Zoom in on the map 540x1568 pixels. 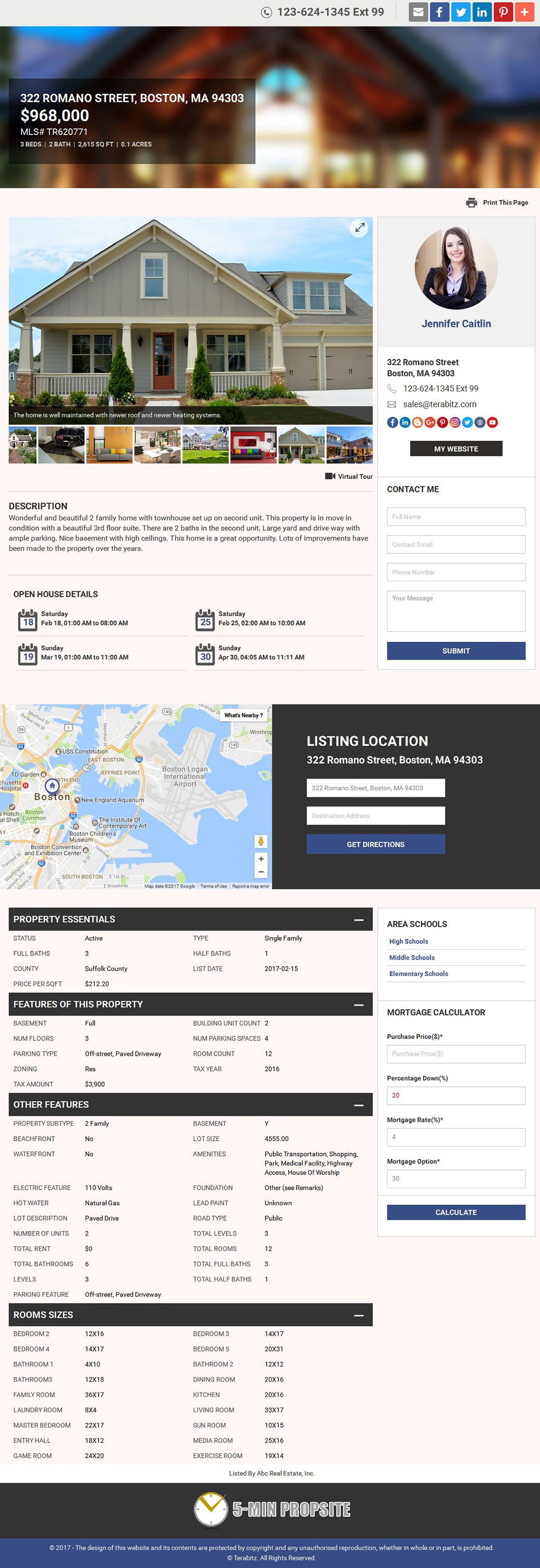coord(261,859)
